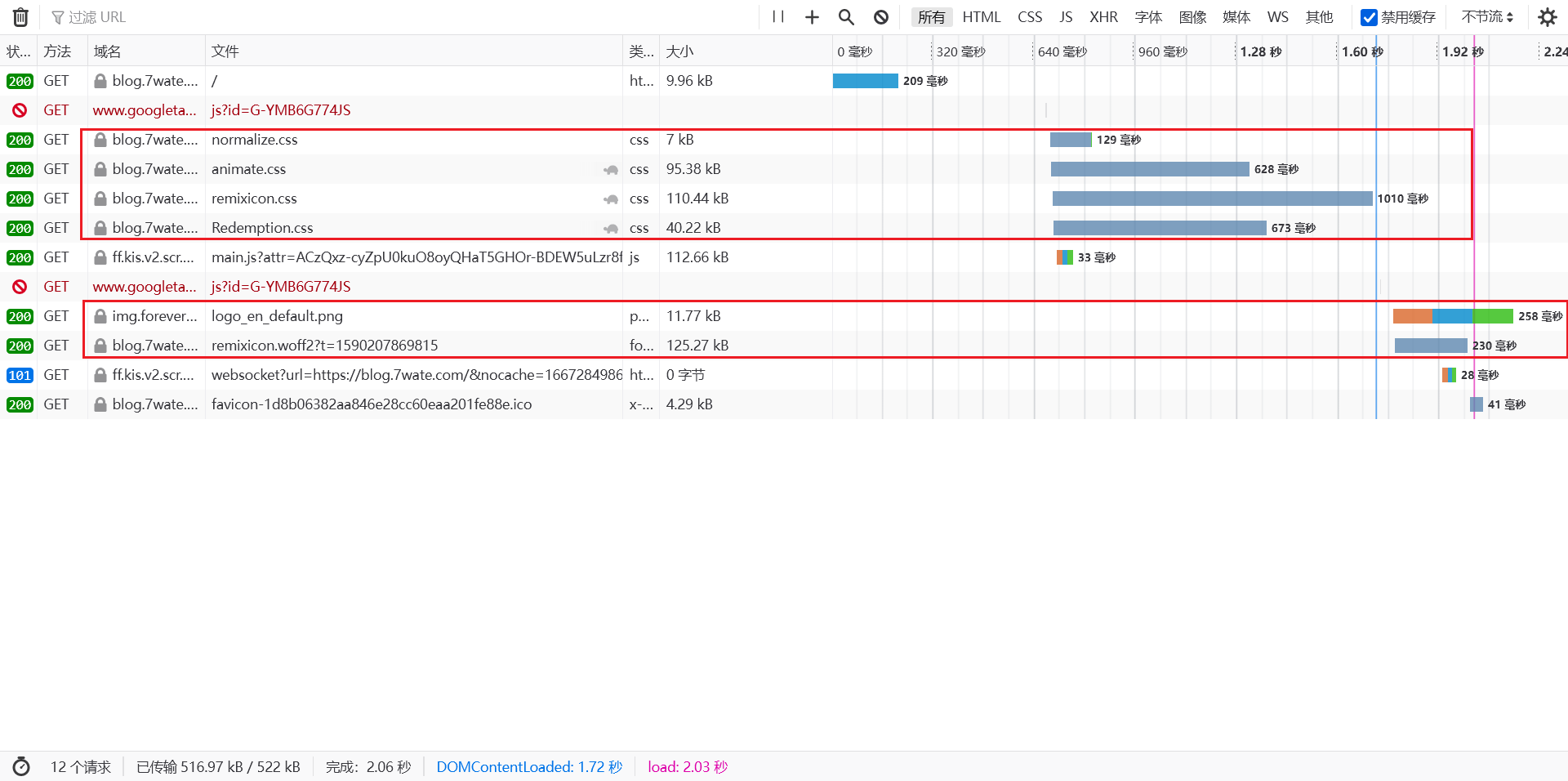
Task: Sort by the 域名 column header
Action: [x=107, y=51]
